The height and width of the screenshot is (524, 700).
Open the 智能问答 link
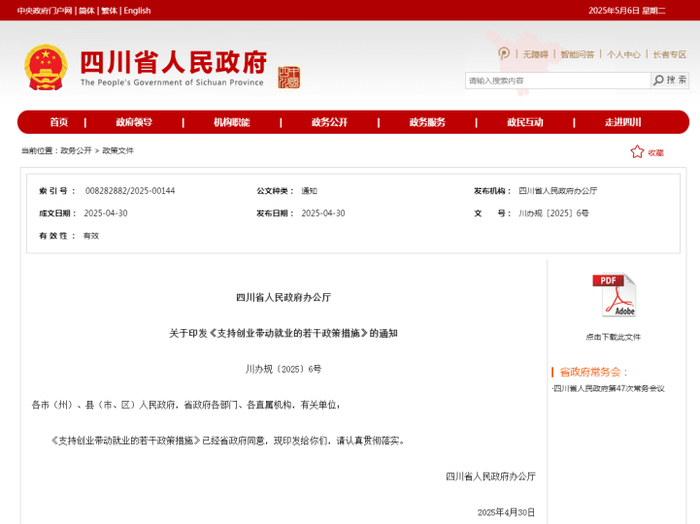point(577,54)
